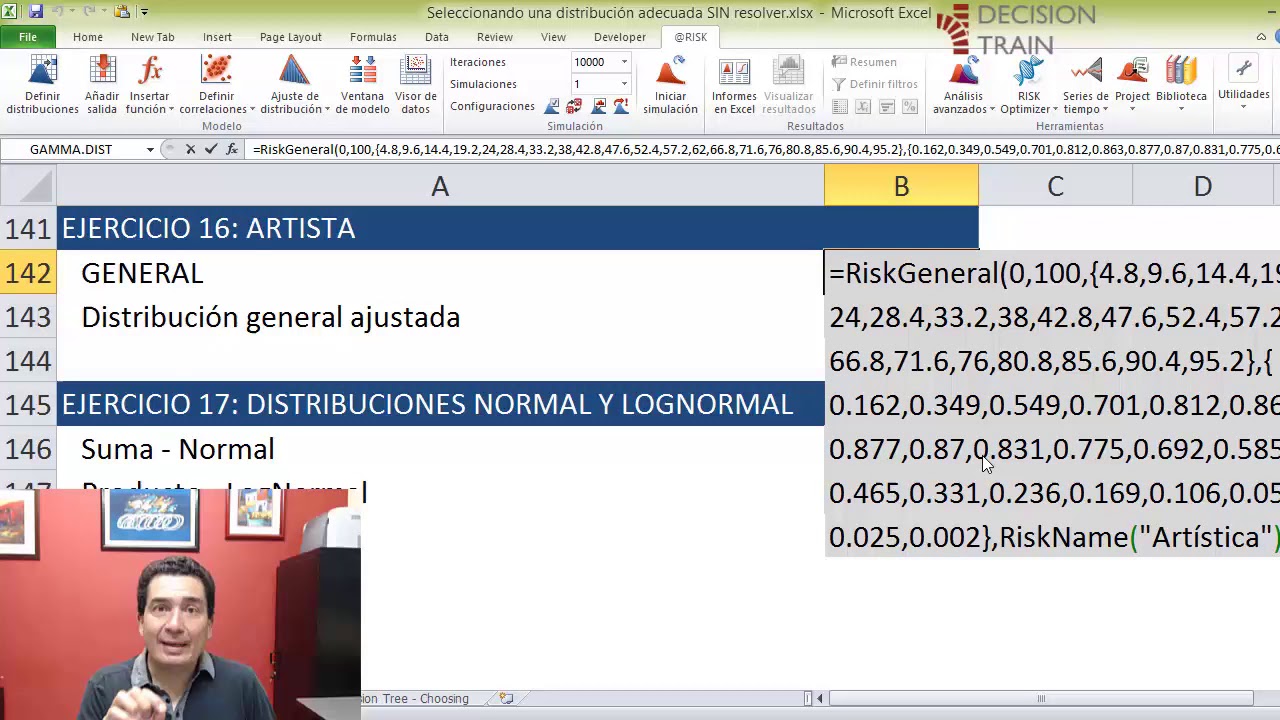This screenshot has width=1280, height=720.
Task: Click the Paste clipboard icon in the Quick Access Toolbar
Action: pyautogui.click(x=122, y=12)
